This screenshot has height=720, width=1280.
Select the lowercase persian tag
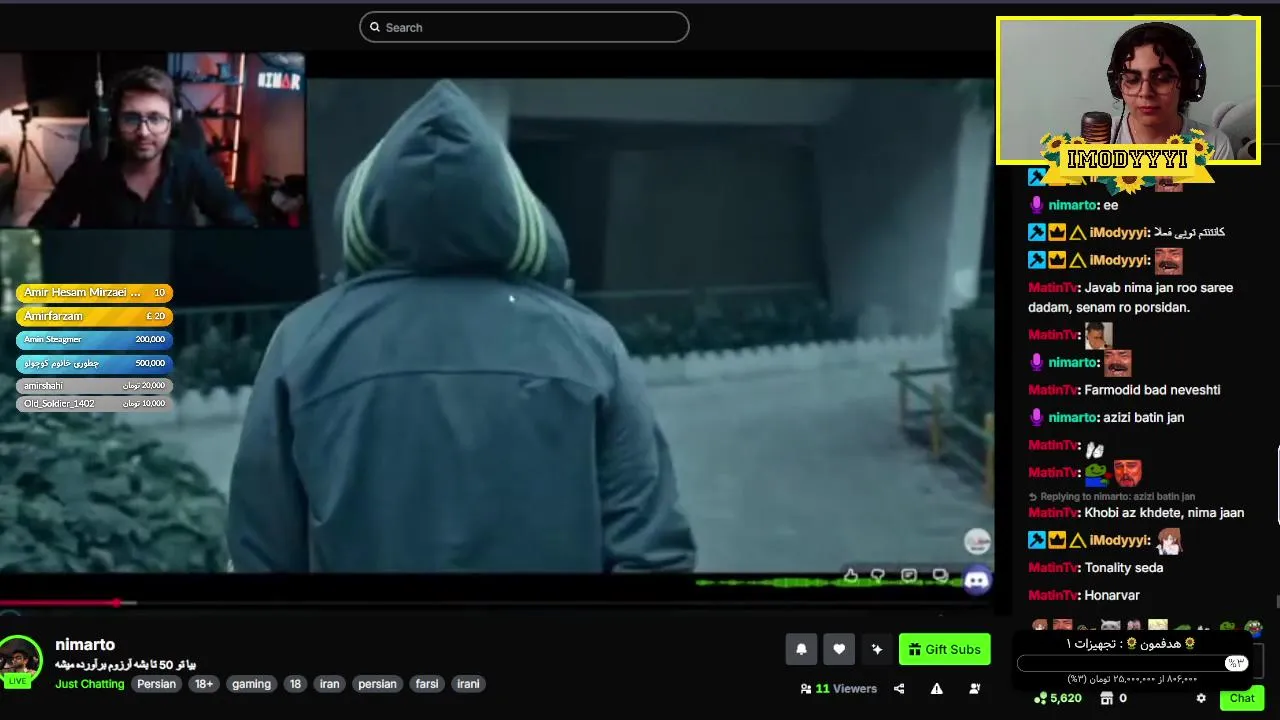click(377, 684)
